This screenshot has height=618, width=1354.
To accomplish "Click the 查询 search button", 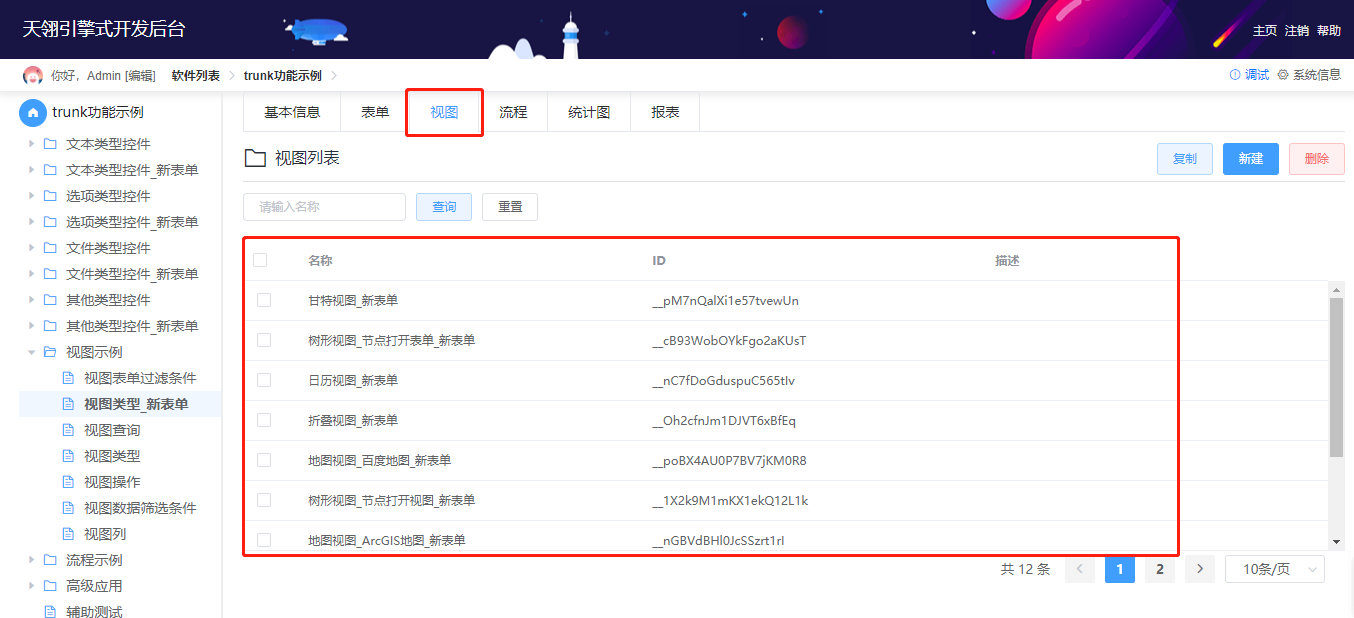I will pos(444,207).
